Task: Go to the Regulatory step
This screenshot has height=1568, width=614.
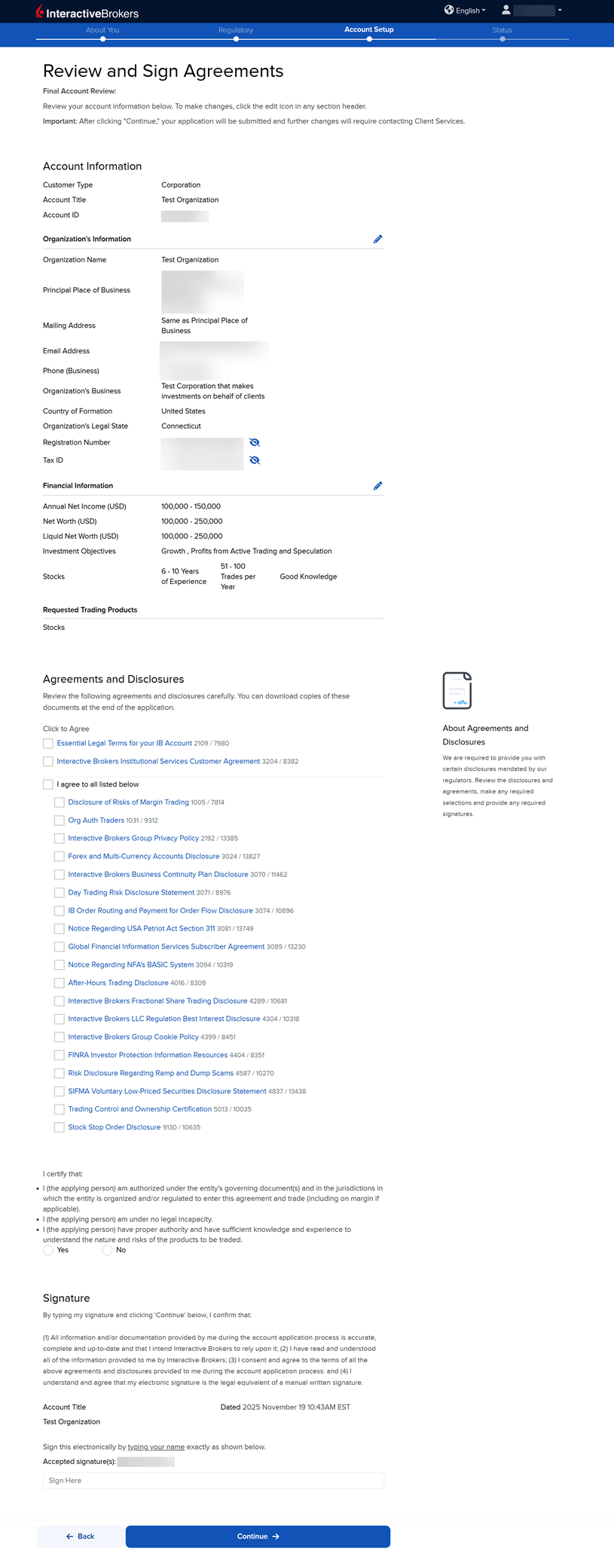Action: [236, 30]
